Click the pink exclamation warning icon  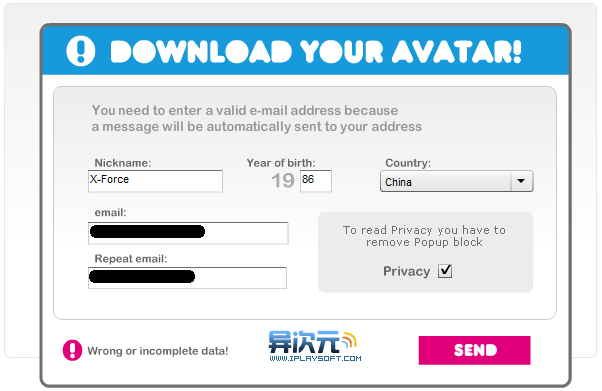(x=72, y=350)
